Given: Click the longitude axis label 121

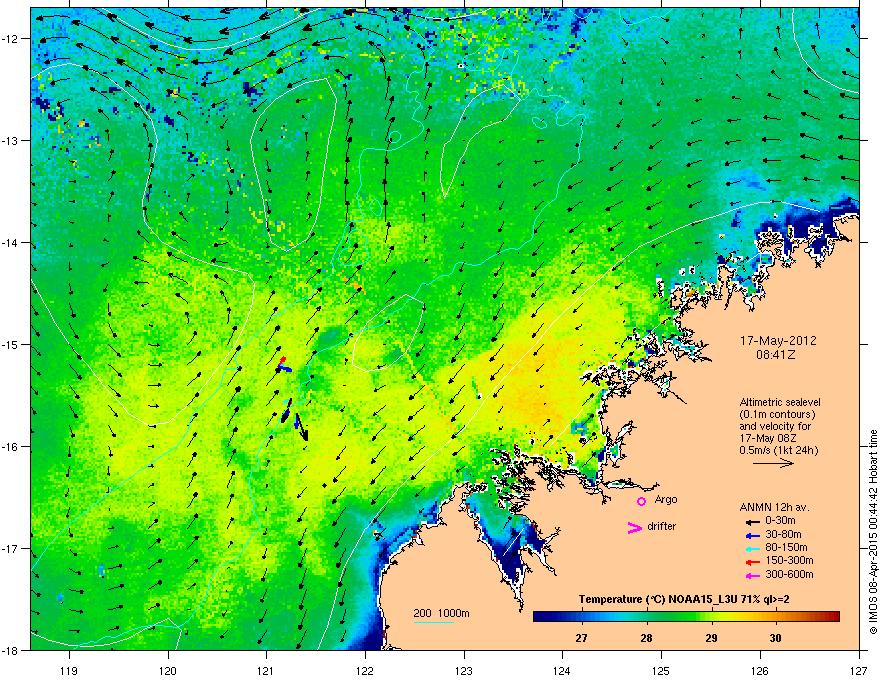Looking at the screenshot, I should [266, 670].
